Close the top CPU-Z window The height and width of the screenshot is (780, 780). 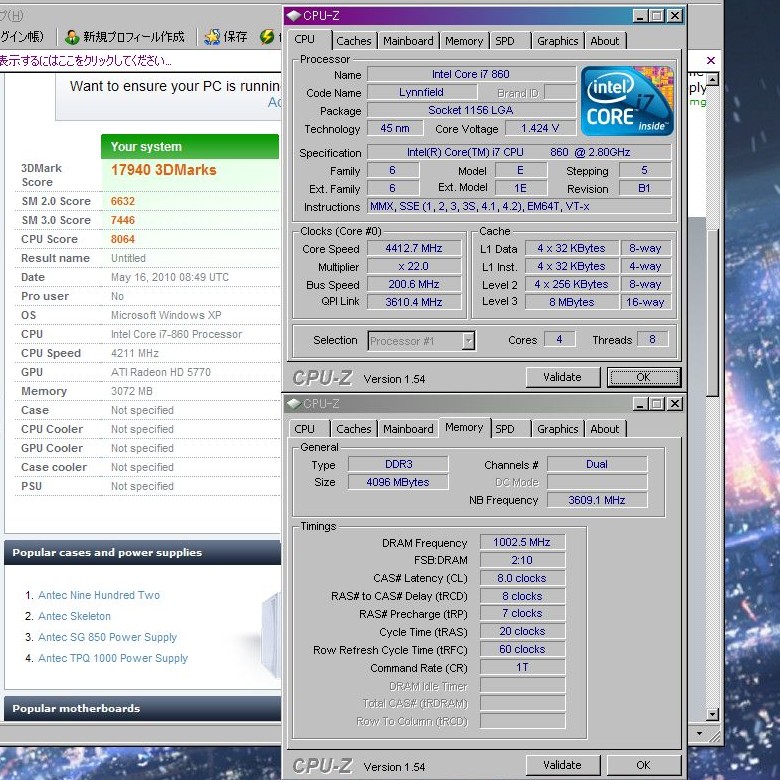tap(675, 16)
